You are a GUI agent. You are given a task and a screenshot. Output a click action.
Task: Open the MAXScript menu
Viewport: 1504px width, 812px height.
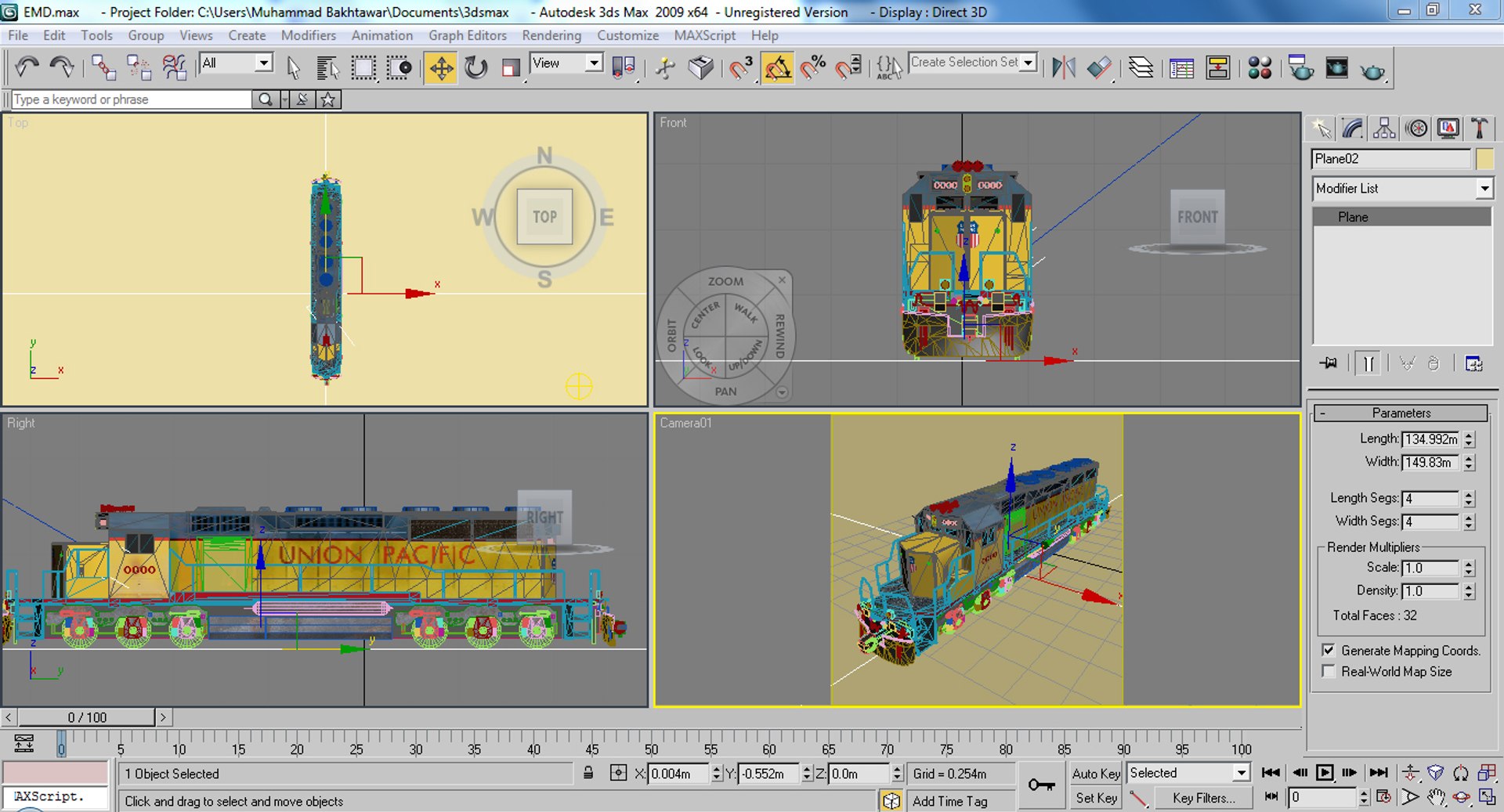tap(705, 35)
